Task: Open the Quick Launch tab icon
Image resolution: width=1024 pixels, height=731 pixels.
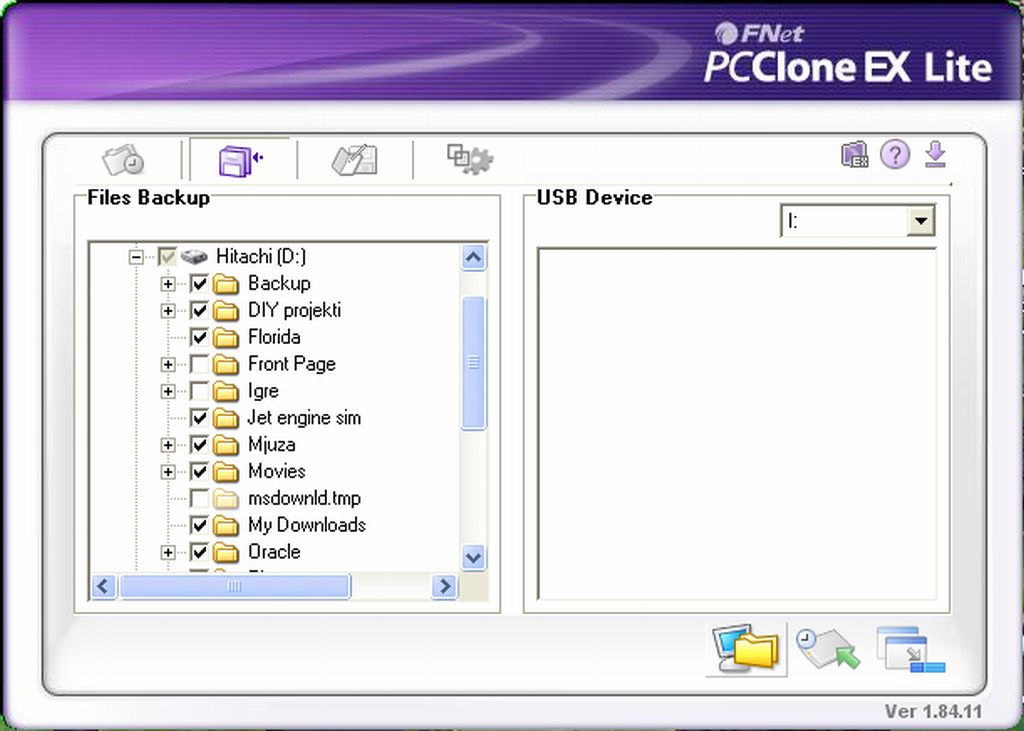Action: tap(123, 159)
